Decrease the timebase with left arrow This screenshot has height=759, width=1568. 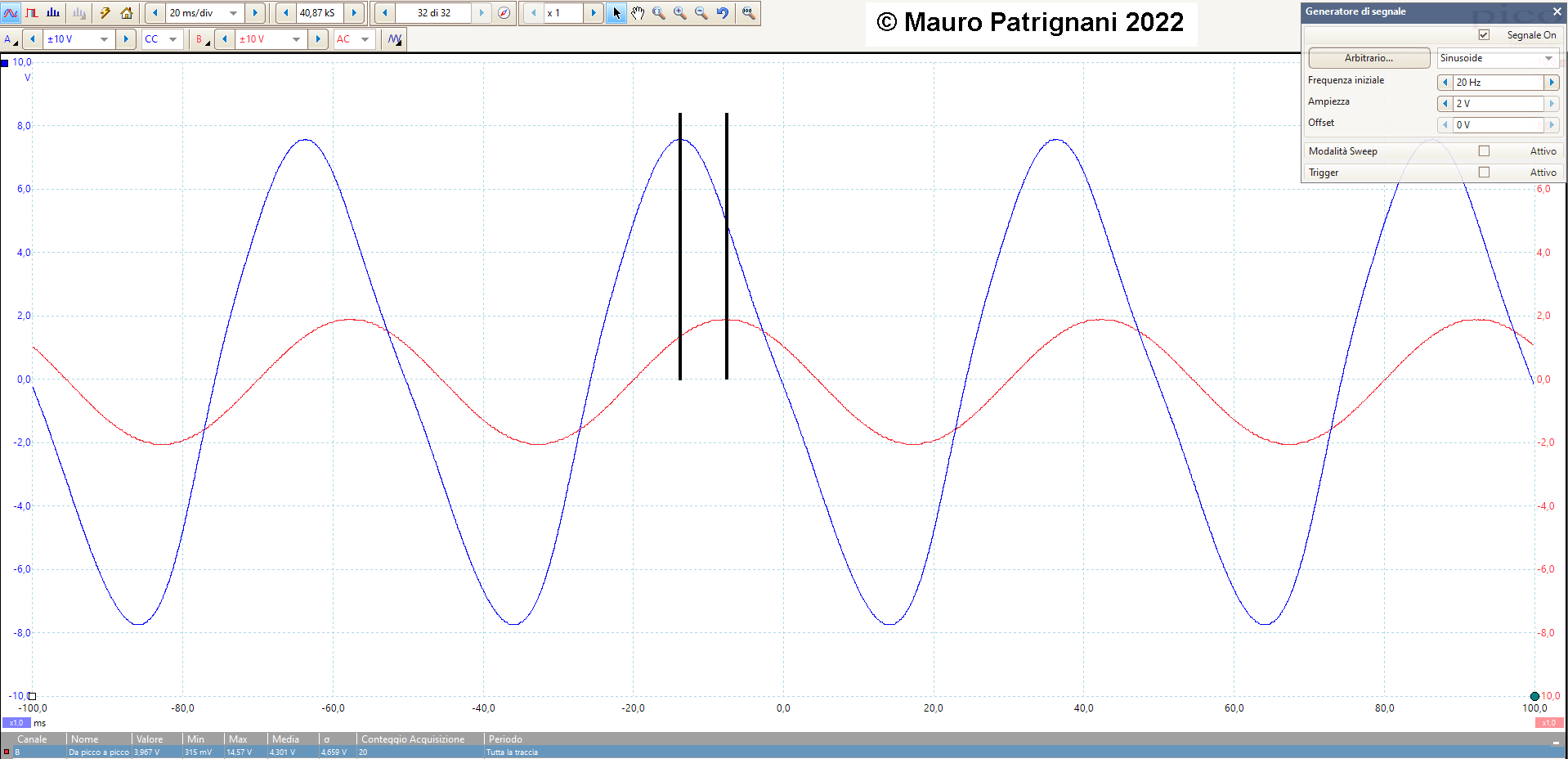point(155,13)
